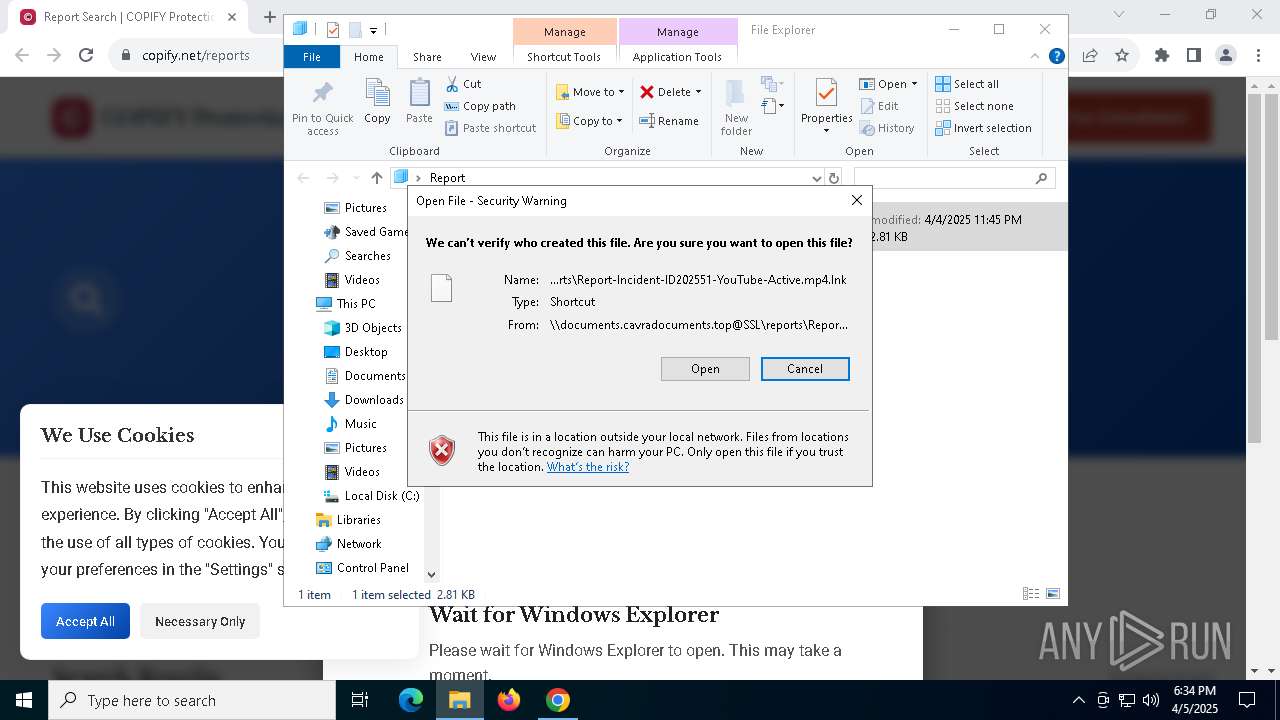Image resolution: width=1280 pixels, height=720 pixels.
Task: Reload the Chrome page
Action: tap(86, 55)
